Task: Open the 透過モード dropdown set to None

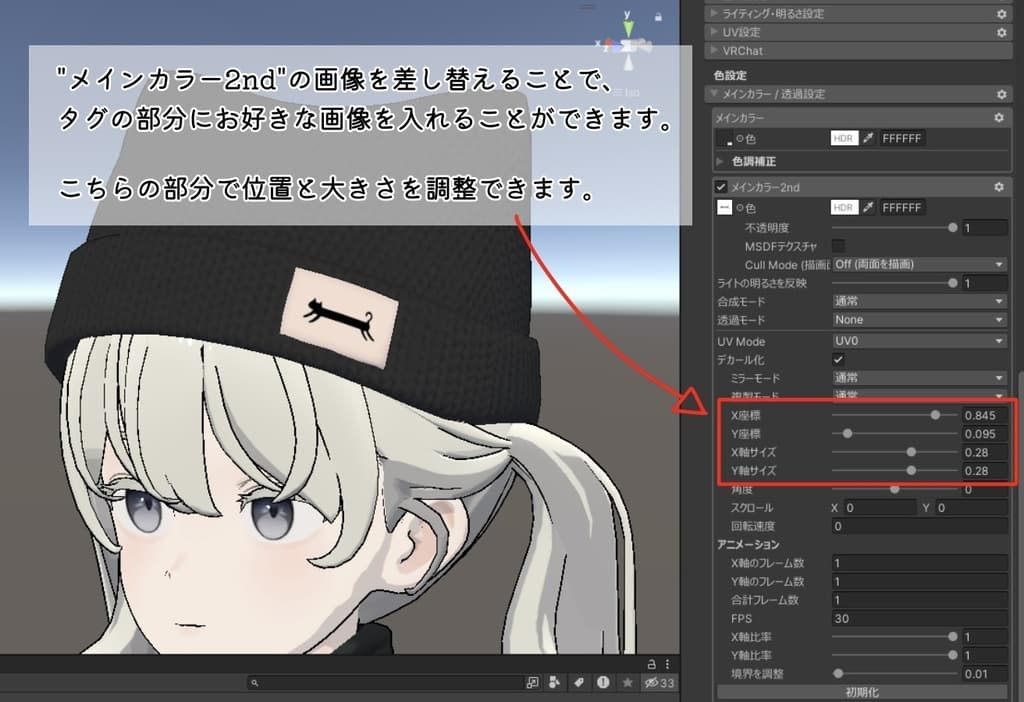Action: (x=918, y=320)
